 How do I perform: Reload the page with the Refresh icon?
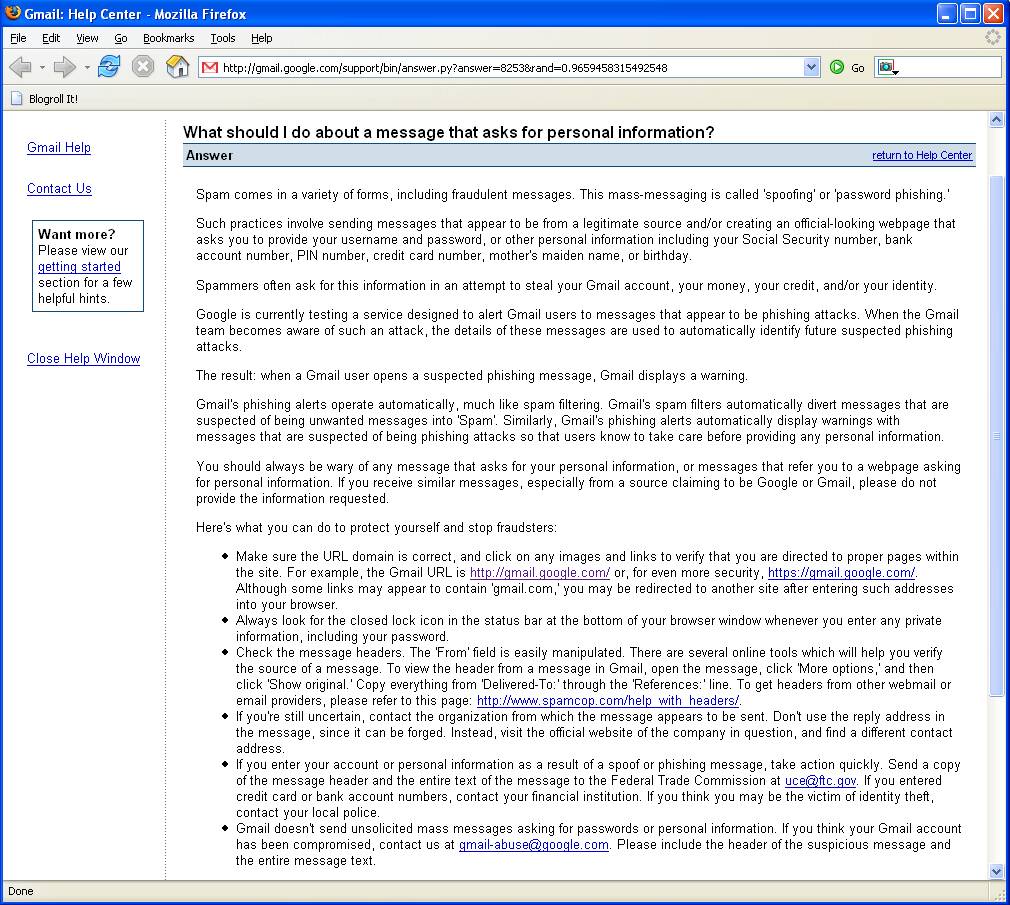click(x=109, y=67)
